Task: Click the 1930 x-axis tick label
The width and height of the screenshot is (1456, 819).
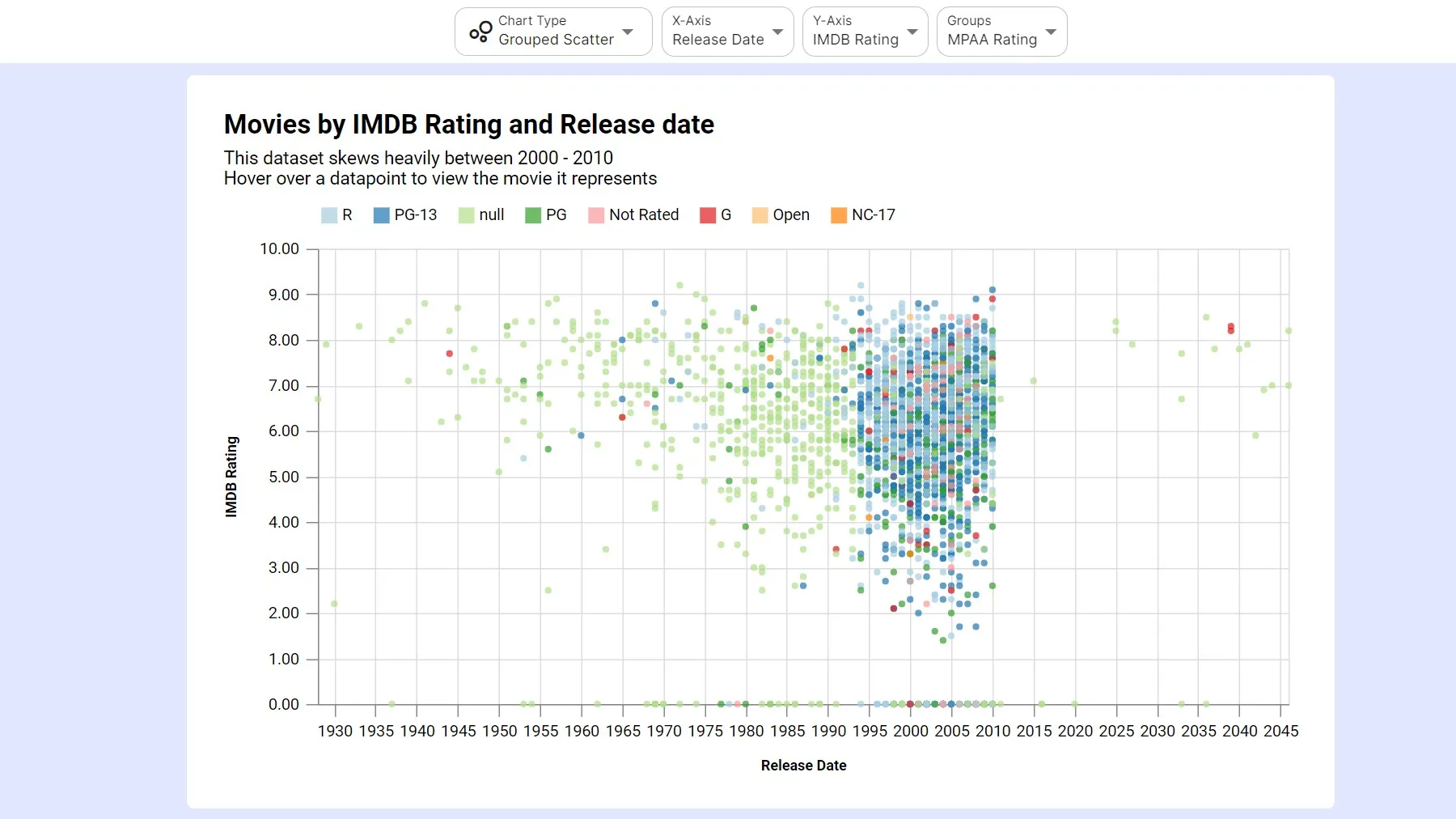Action: pos(335,731)
